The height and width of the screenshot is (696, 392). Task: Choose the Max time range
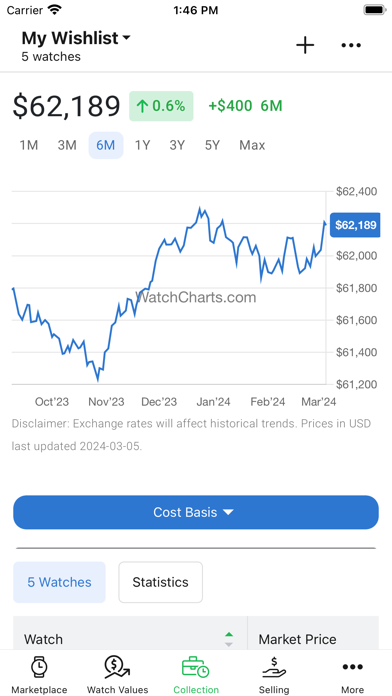coord(252,145)
